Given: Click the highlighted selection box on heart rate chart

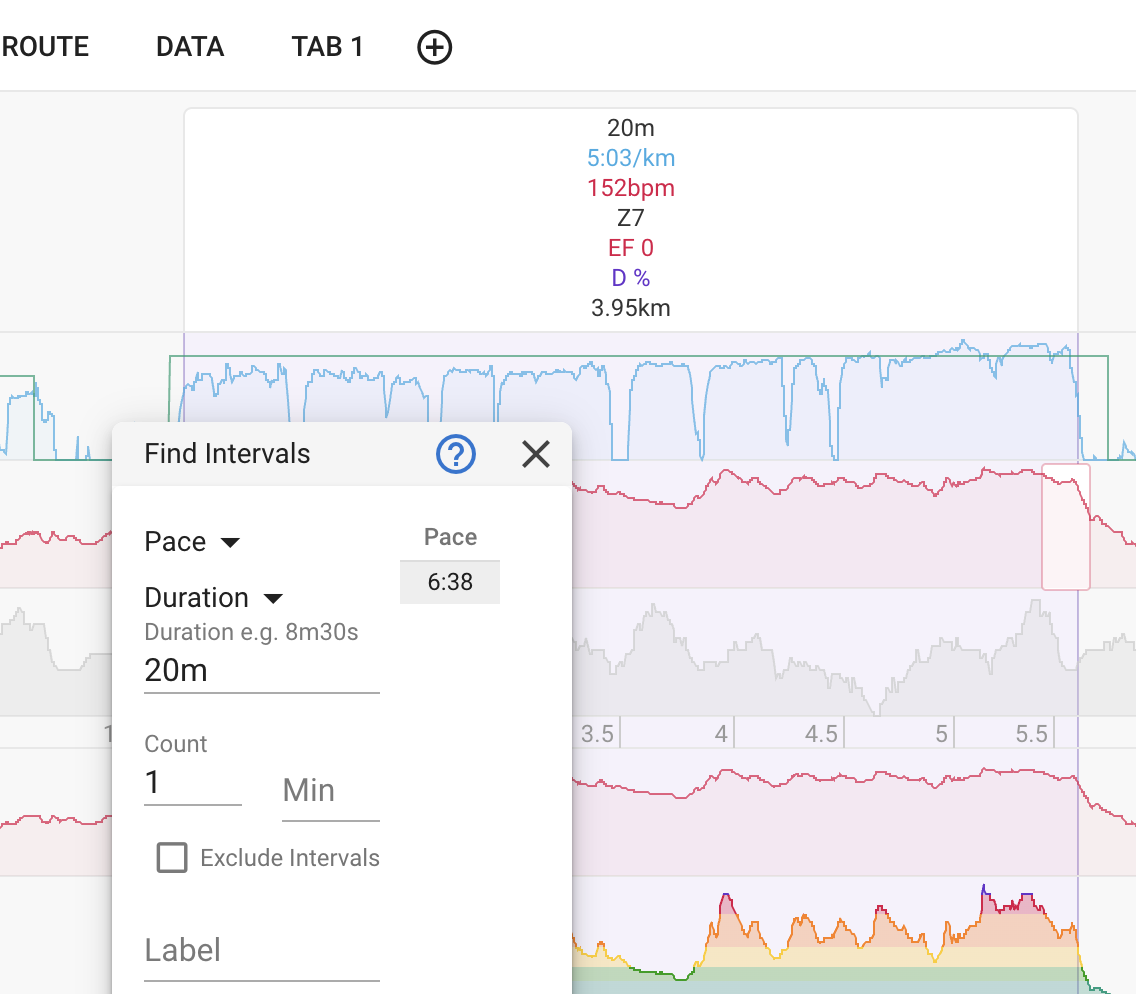Looking at the screenshot, I should (1065, 526).
